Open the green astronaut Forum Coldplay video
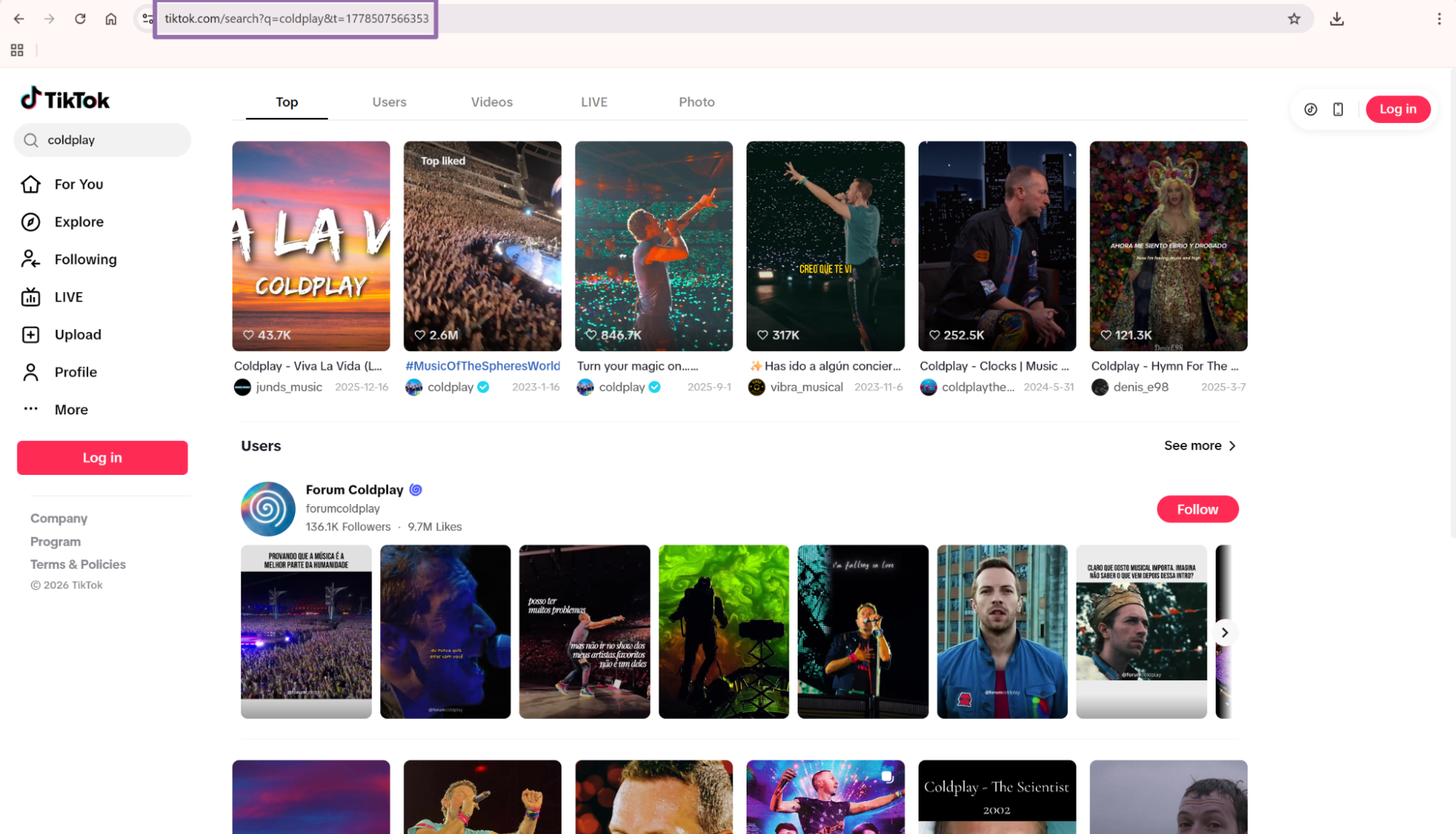This screenshot has height=834, width=1456. click(724, 632)
